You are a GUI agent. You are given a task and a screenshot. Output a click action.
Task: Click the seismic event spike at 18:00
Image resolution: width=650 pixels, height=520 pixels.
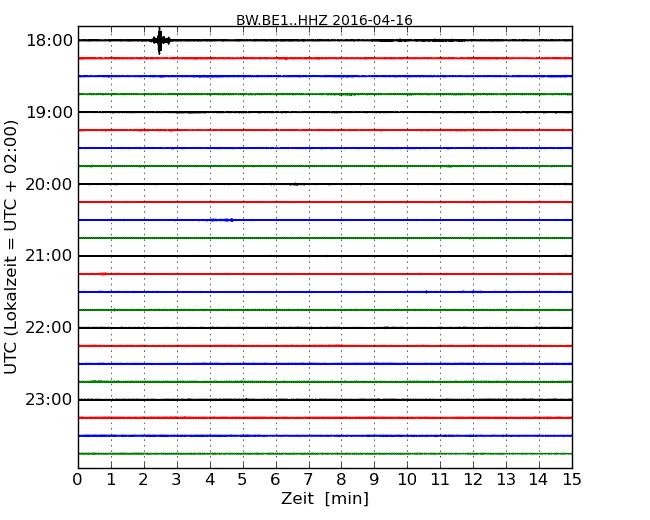[160, 41]
